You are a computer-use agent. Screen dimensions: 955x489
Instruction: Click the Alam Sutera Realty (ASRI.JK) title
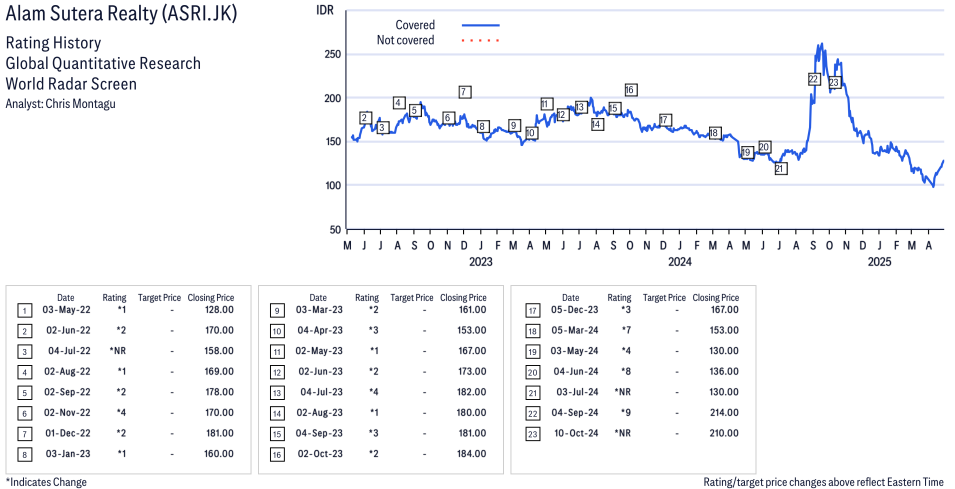pyautogui.click(x=121, y=14)
